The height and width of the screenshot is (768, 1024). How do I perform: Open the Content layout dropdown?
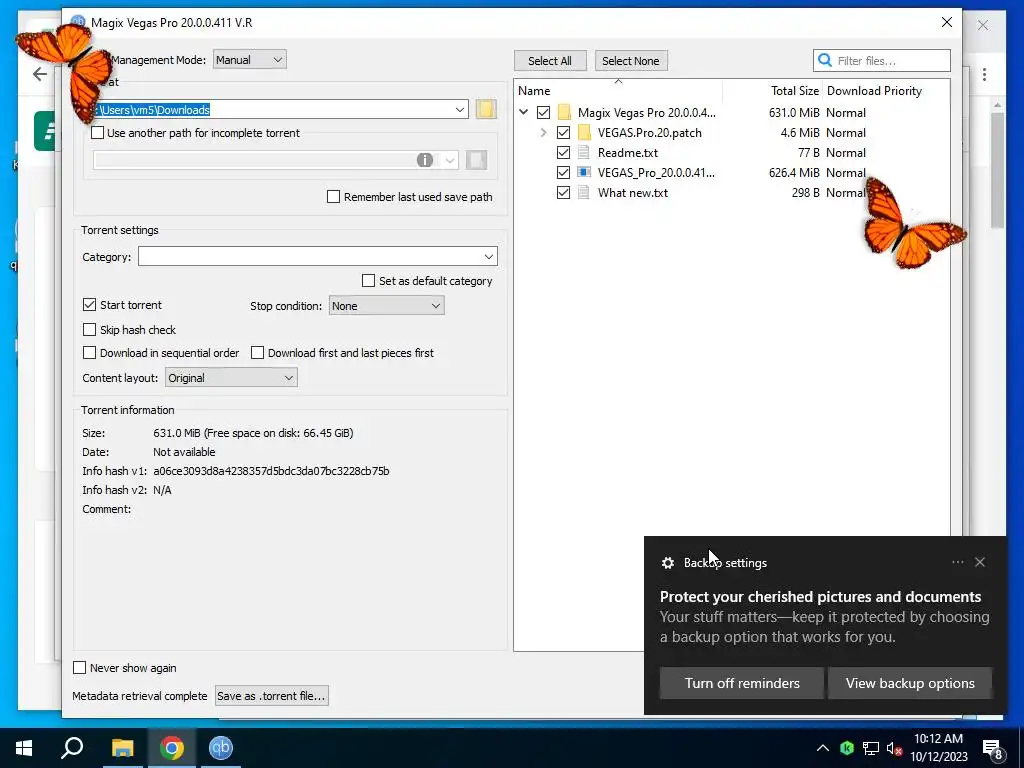pyautogui.click(x=231, y=377)
